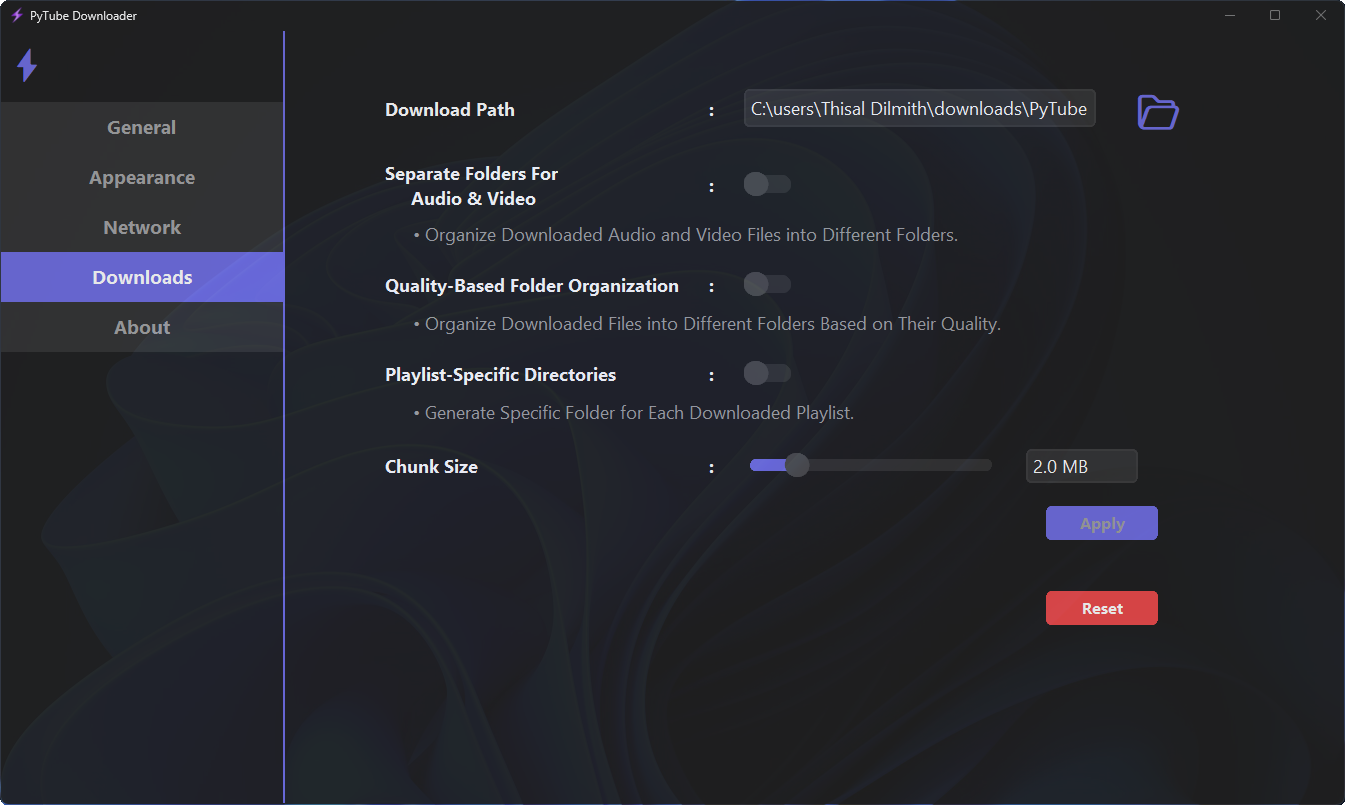1345x805 pixels.
Task: Click the Download Path text field
Action: (920, 109)
